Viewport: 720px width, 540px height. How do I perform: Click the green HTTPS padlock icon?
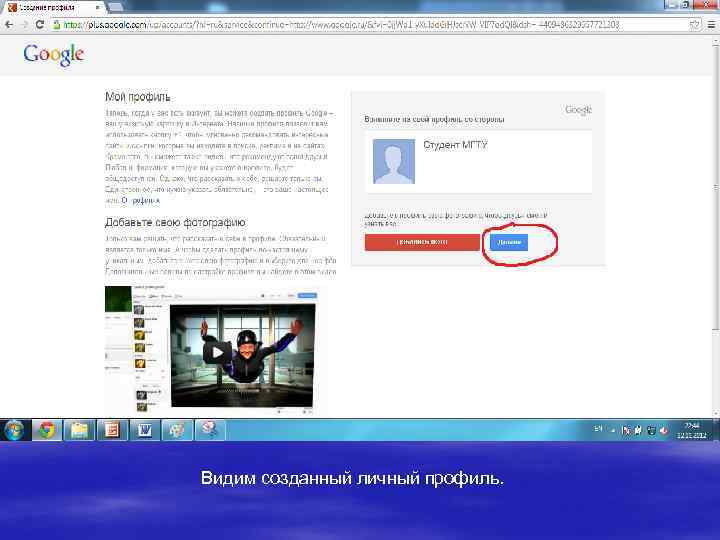(x=57, y=25)
